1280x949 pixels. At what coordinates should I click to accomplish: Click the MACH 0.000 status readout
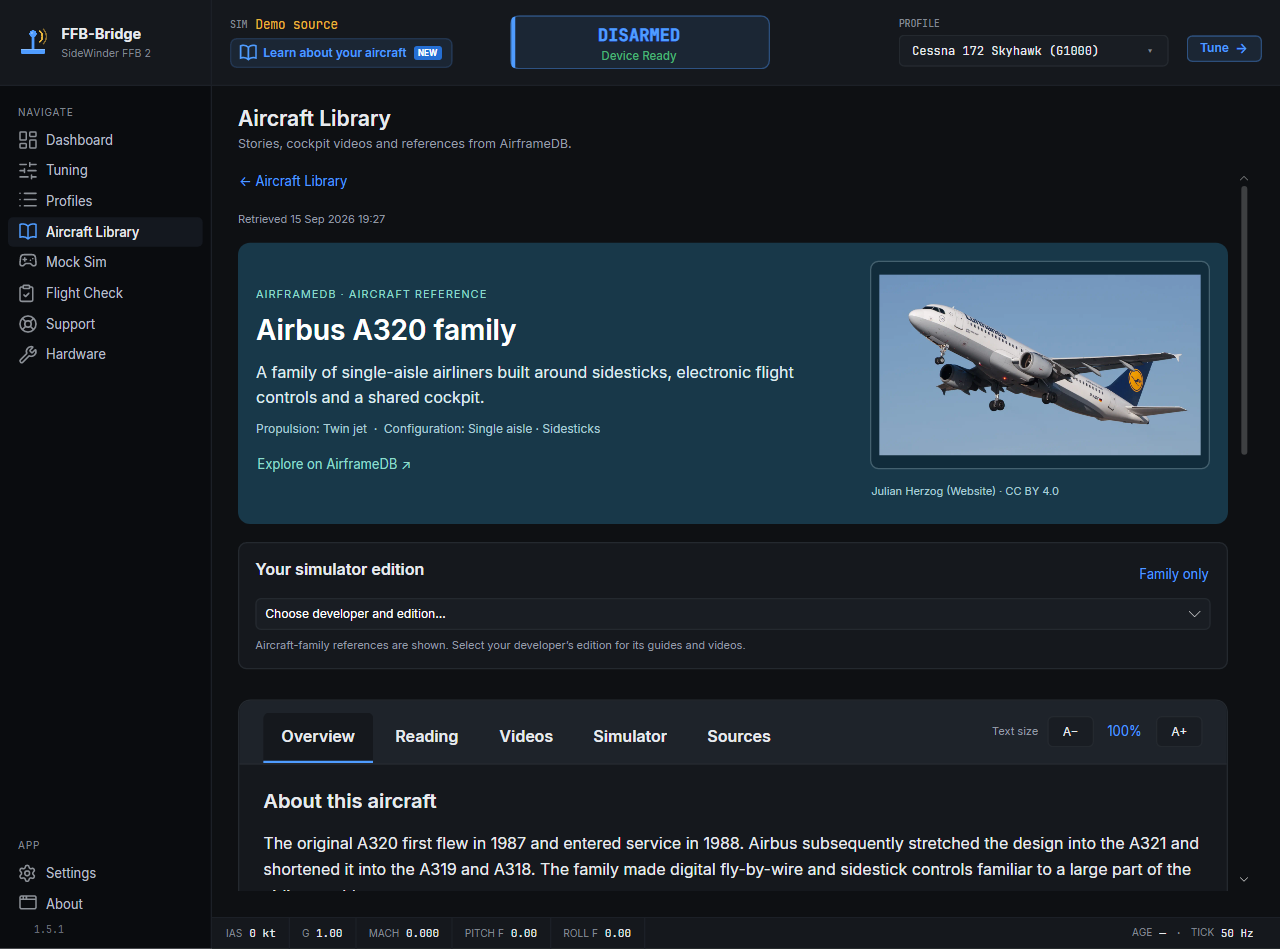pos(404,933)
